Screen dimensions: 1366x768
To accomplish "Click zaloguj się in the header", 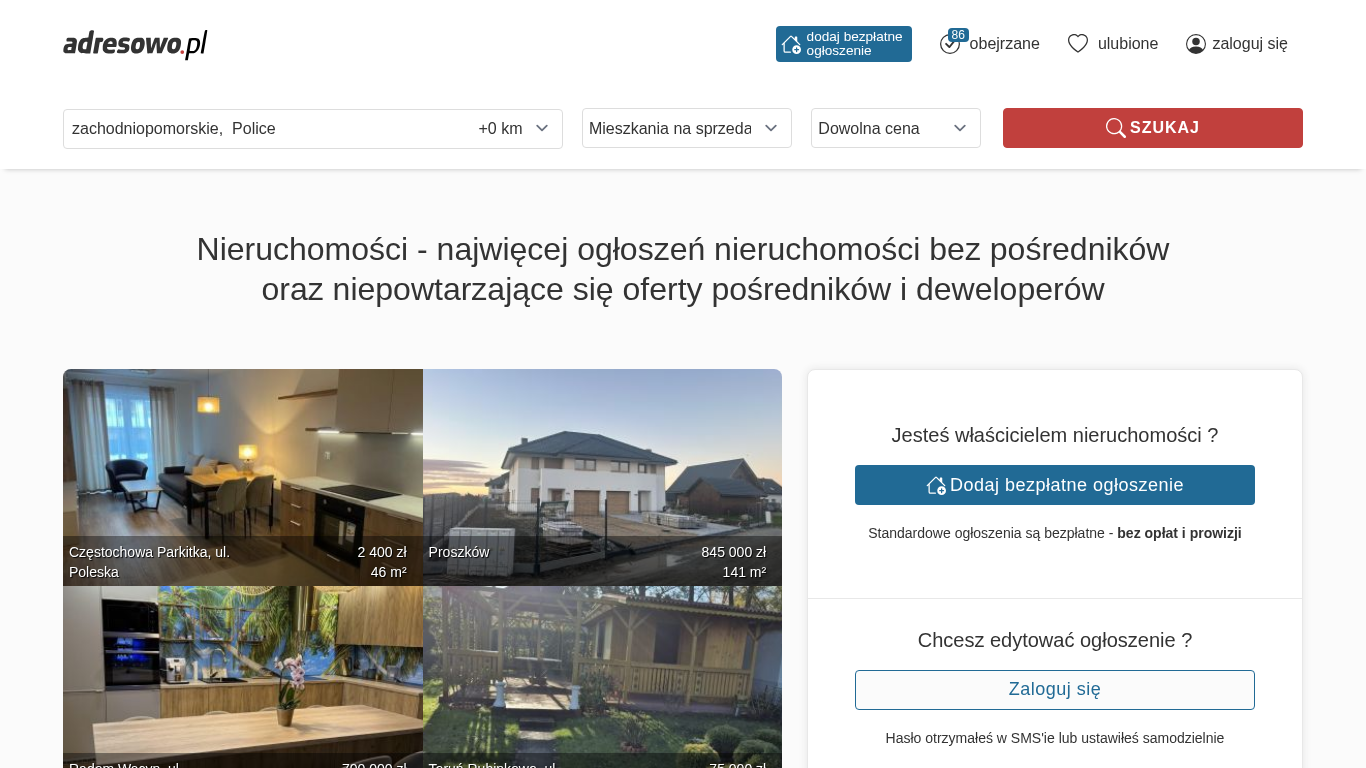I will (1249, 44).
